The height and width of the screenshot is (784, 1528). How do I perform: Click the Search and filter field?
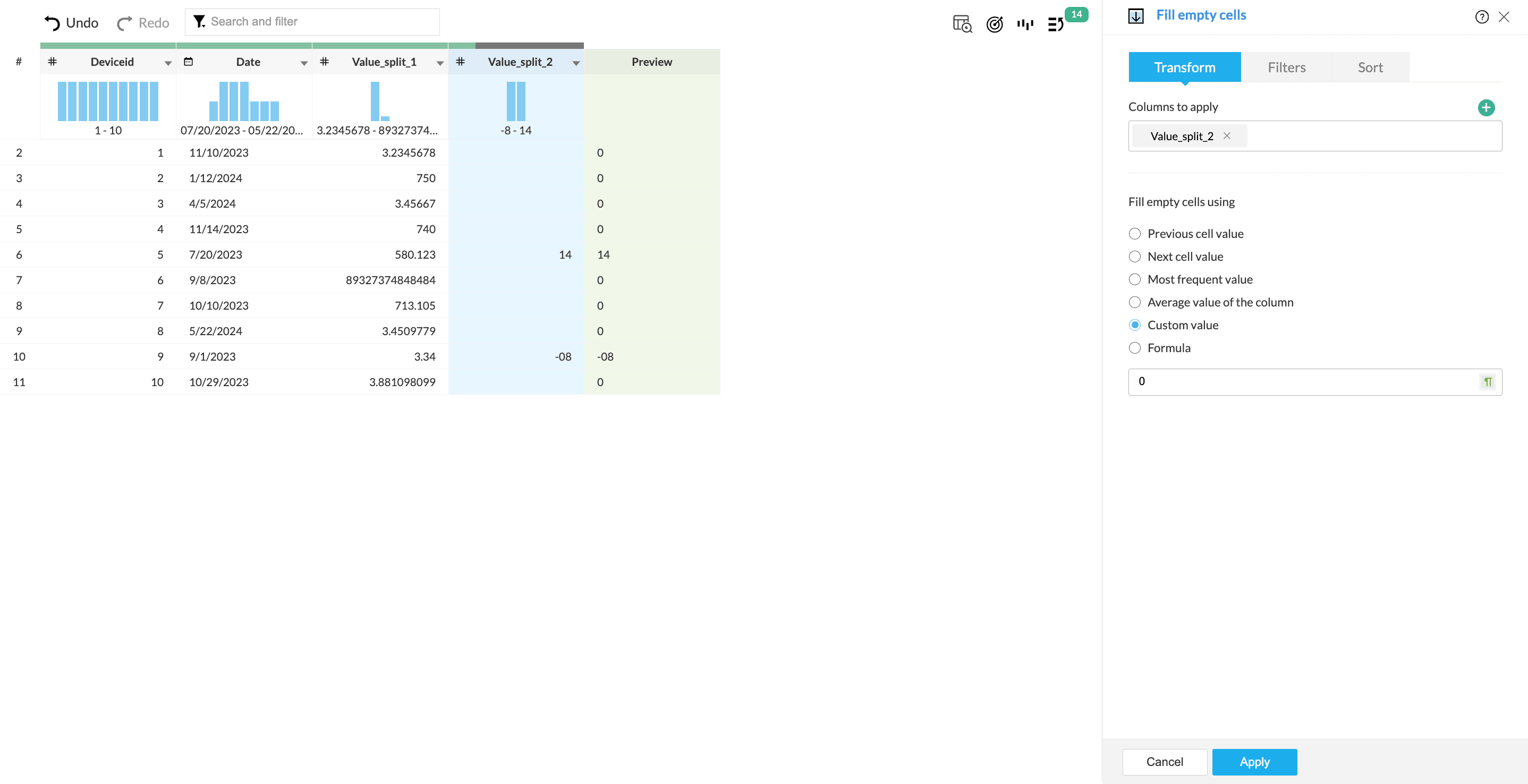pos(320,22)
